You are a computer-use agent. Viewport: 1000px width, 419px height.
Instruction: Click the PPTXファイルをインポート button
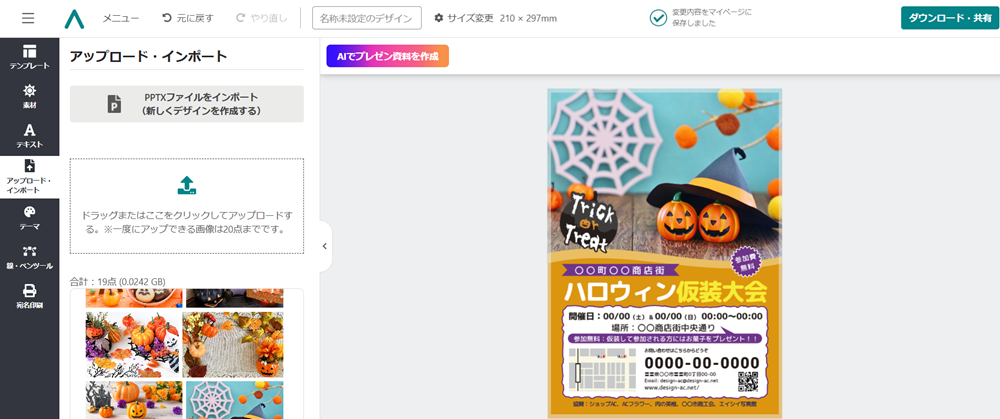point(187,104)
